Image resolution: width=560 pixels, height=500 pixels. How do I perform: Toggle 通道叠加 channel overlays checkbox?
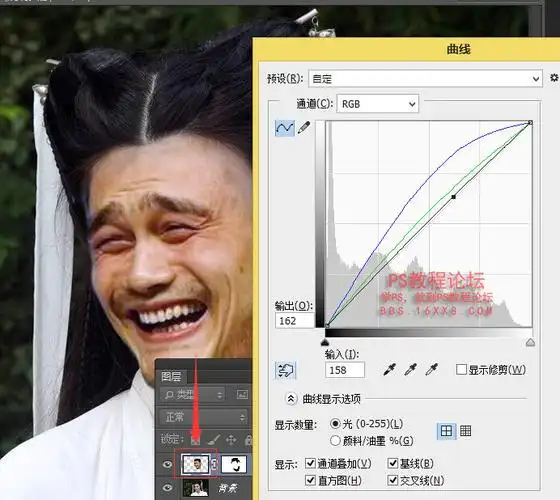310,464
